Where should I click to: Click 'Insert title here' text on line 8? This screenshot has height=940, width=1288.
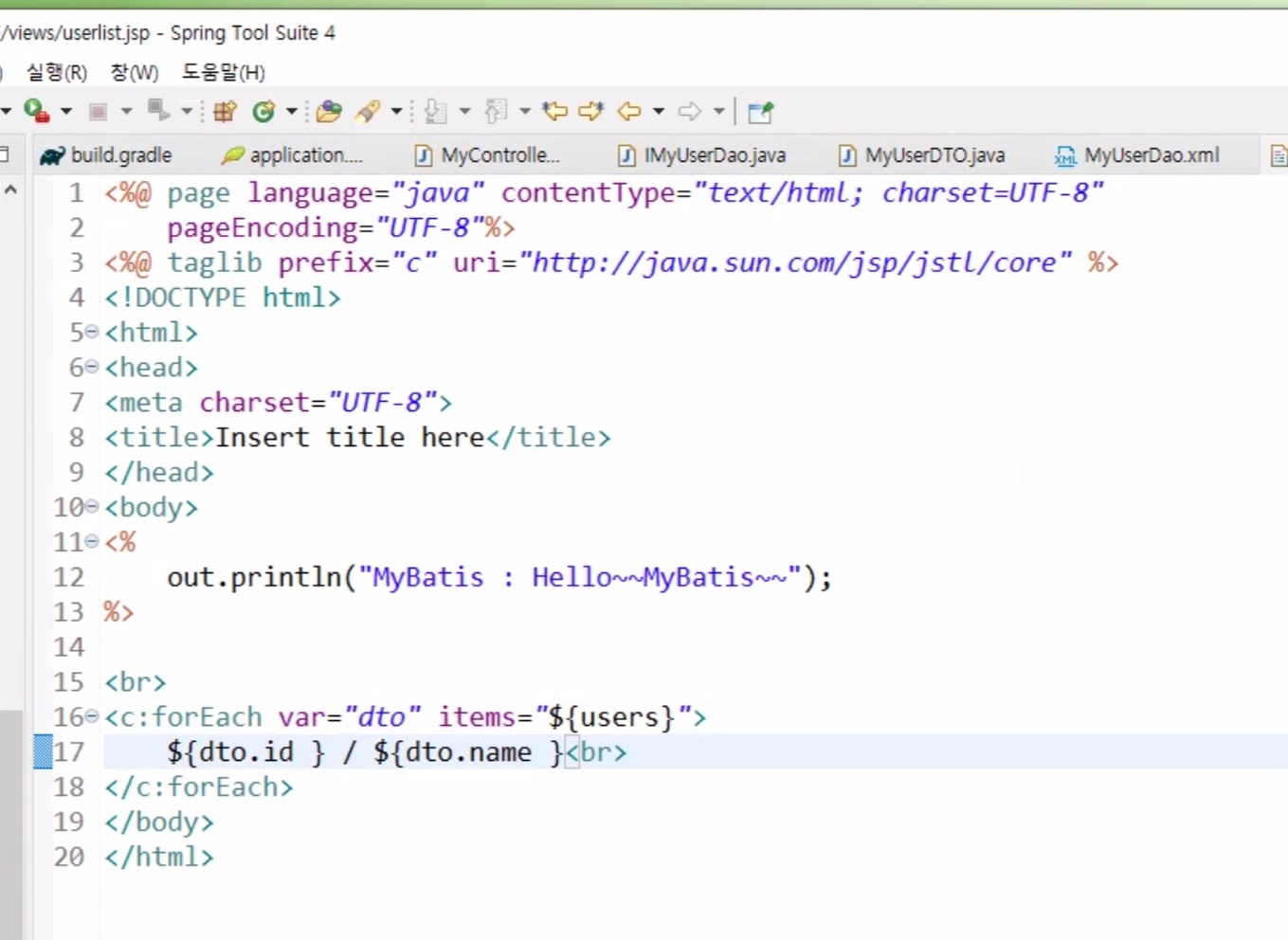pos(350,437)
